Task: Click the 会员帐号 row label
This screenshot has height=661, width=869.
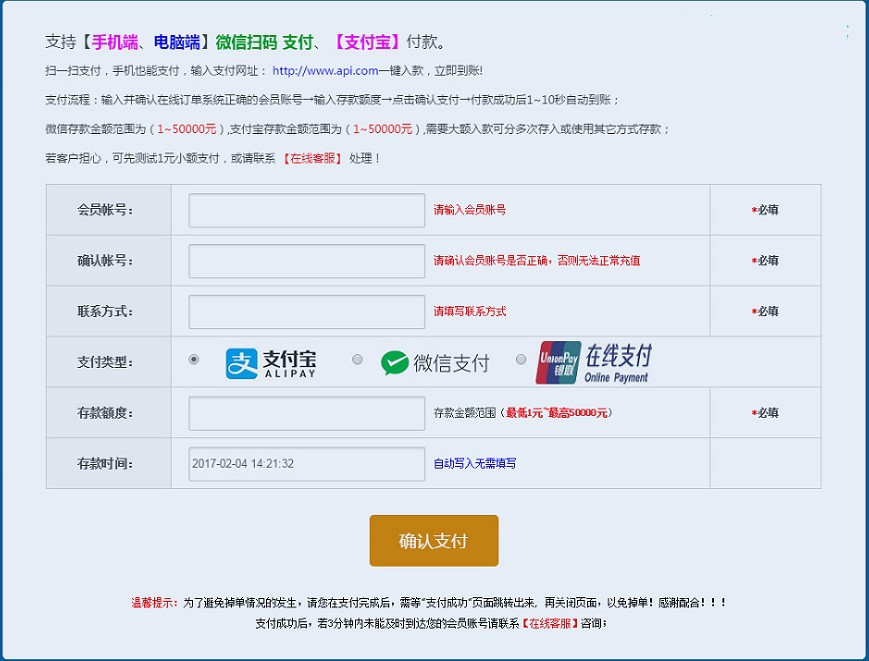Action: coord(105,210)
